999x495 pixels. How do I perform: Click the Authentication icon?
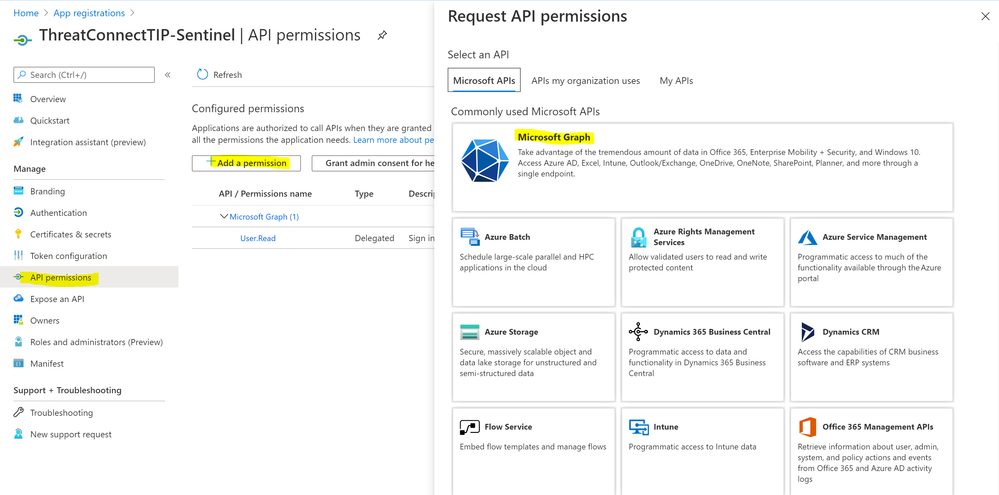tap(18, 213)
